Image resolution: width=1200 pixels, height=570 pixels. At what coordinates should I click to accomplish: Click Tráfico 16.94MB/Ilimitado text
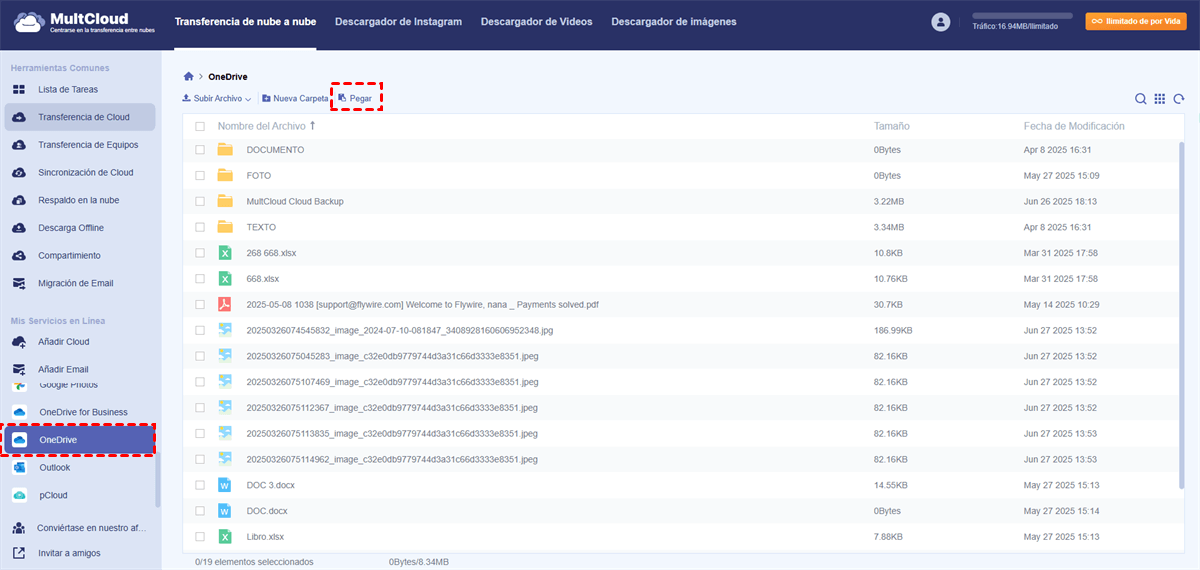tap(1015, 27)
